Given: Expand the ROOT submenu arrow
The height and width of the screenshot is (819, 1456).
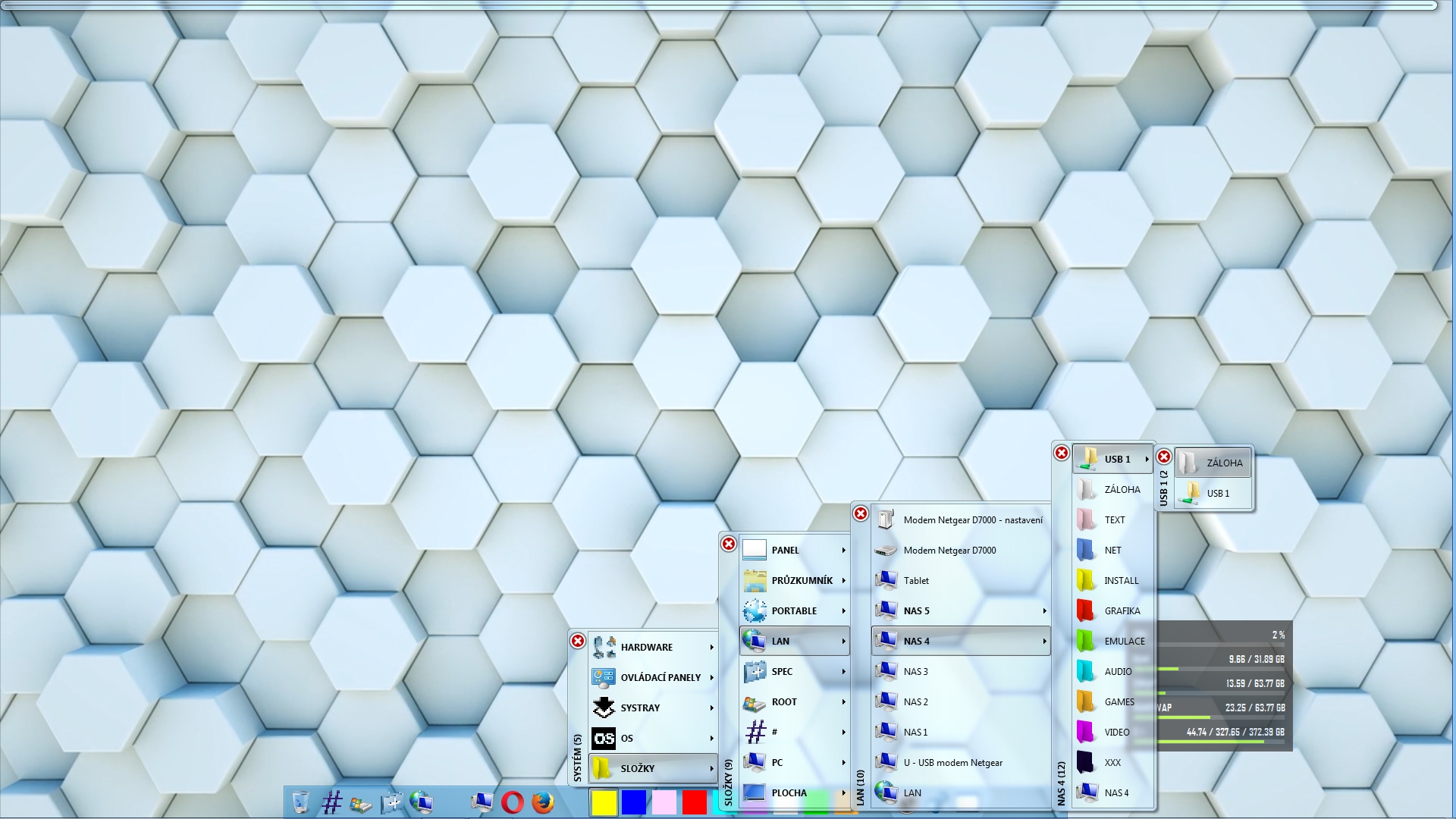Looking at the screenshot, I should [x=843, y=702].
